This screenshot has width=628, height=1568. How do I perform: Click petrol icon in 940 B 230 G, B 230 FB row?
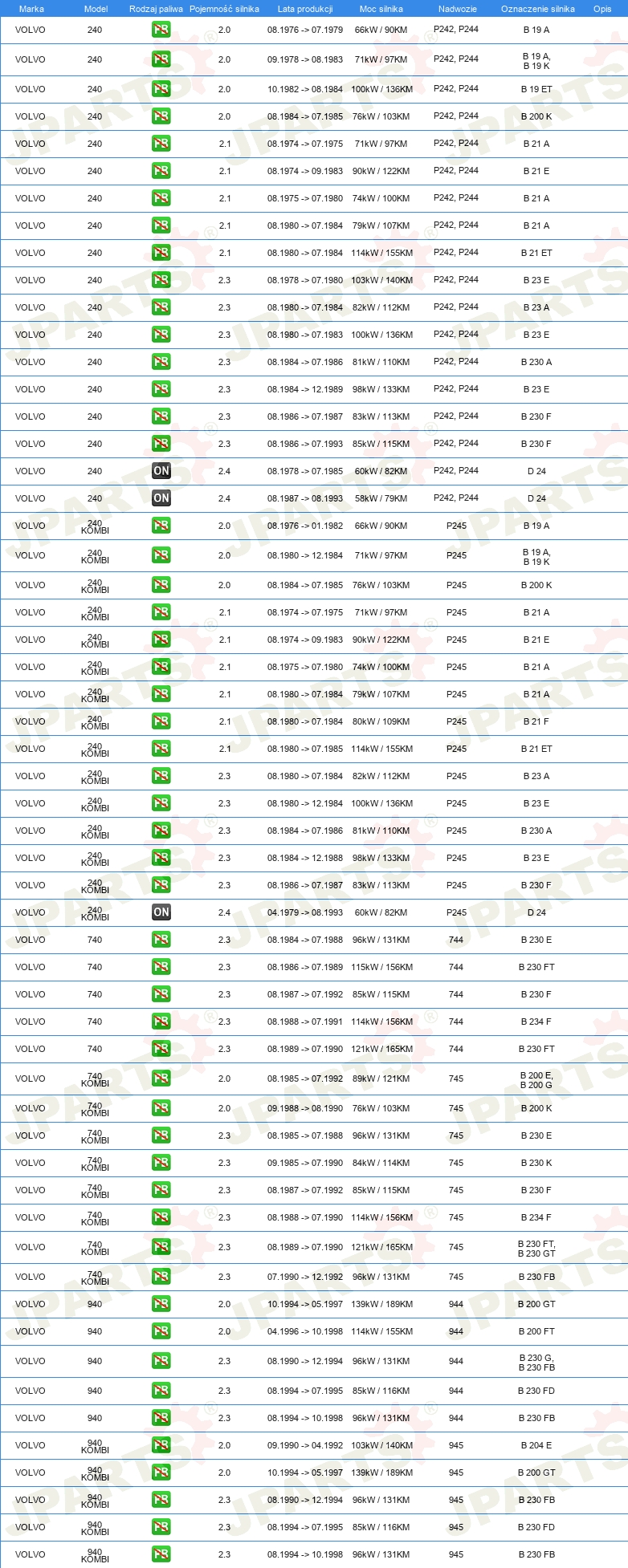pyautogui.click(x=161, y=1361)
